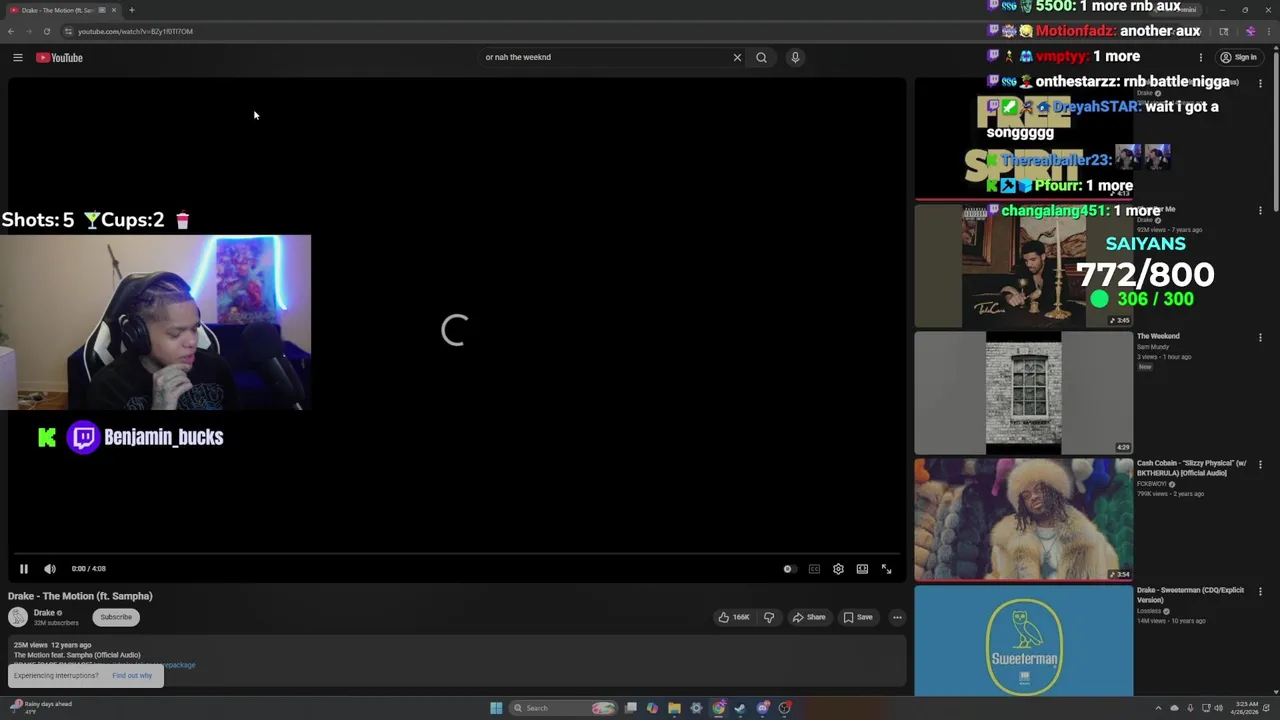This screenshot has width=1280, height=720.
Task: Click video title 'Drake - The Motion (ft. Sampha)'
Action: tap(80, 596)
